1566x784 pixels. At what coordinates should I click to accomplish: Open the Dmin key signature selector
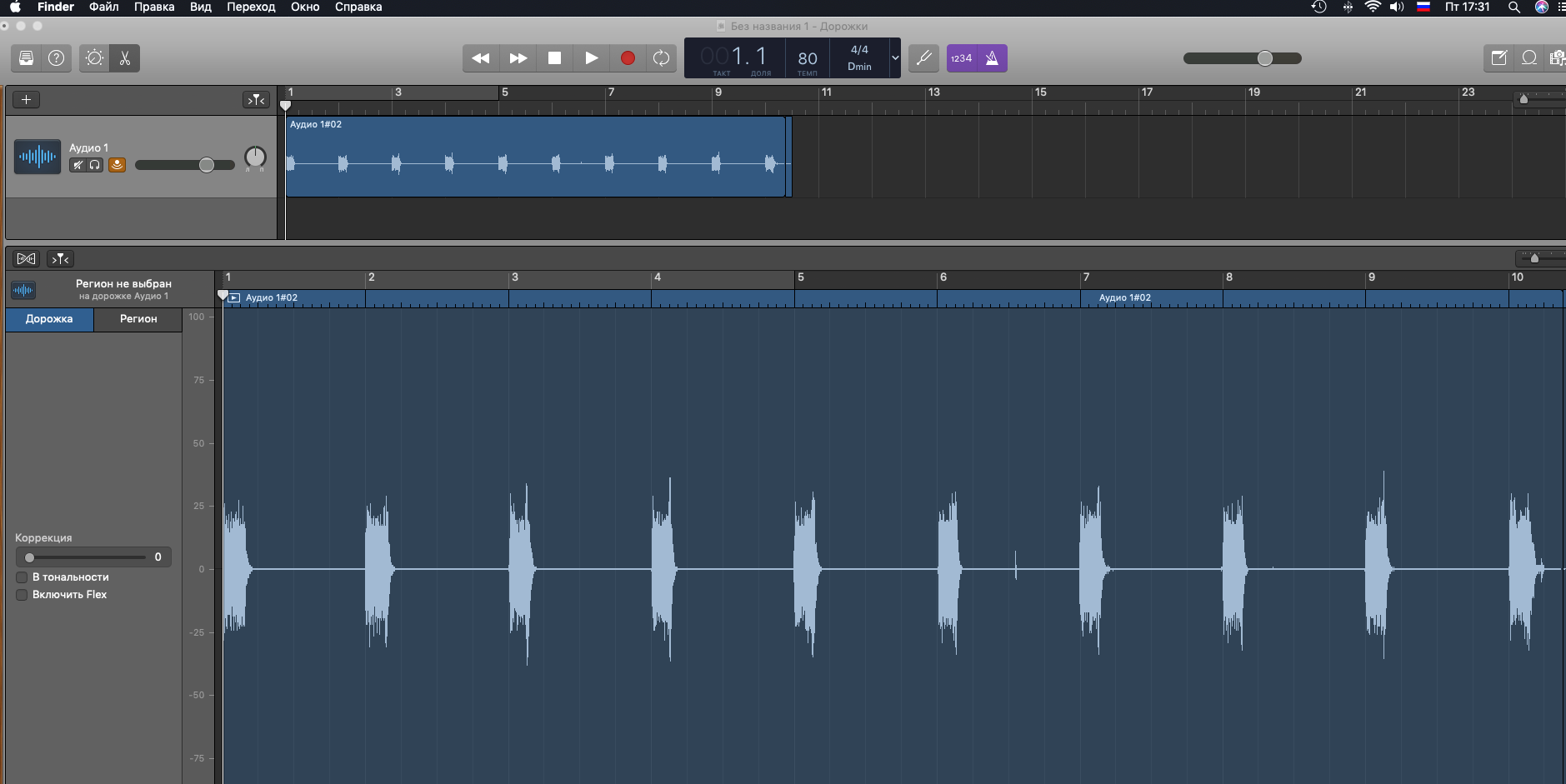tap(859, 67)
